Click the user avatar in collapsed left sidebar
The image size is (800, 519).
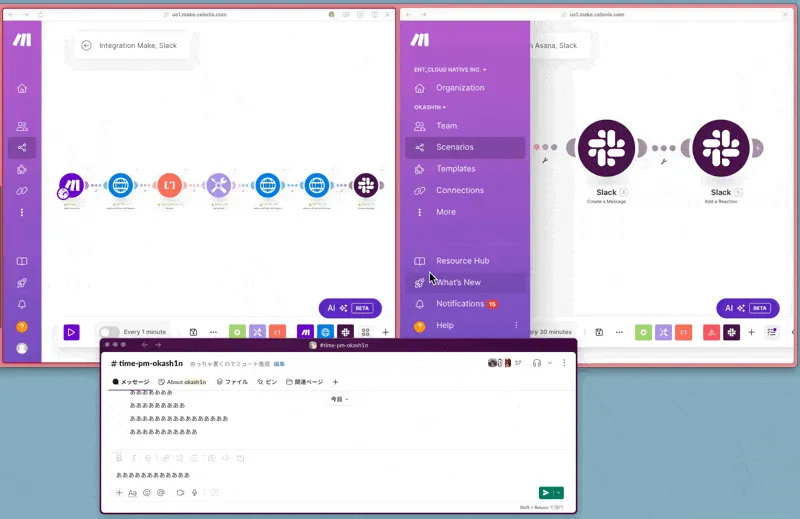tap(22, 348)
